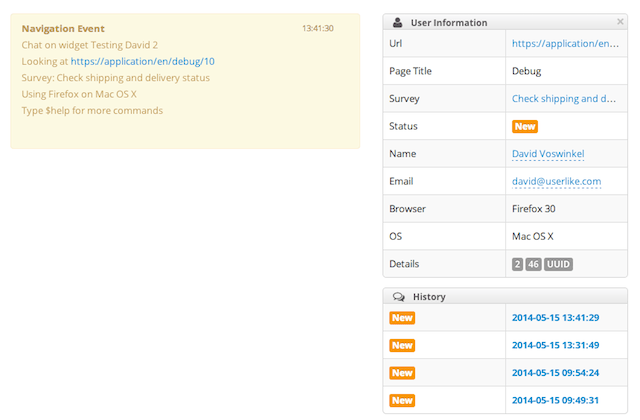640x420 pixels.
Task: Click the user icon in User Information header
Action: (x=398, y=22)
